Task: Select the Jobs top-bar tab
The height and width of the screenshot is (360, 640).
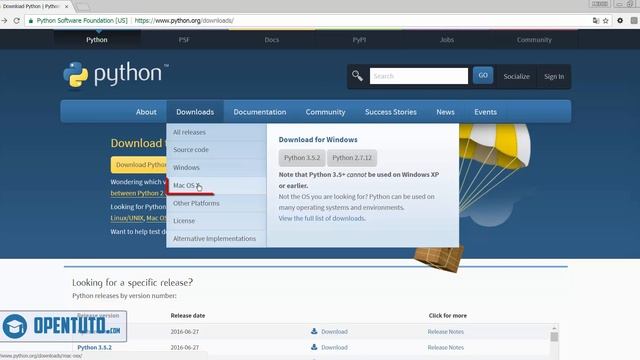Action: 447,40
